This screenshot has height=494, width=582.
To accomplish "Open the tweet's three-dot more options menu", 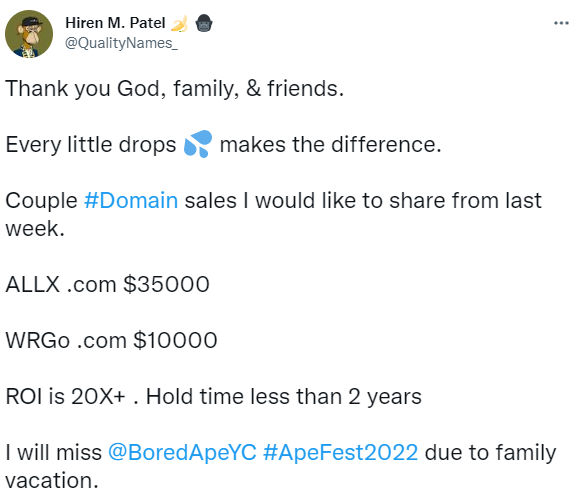I will click(x=561, y=23).
